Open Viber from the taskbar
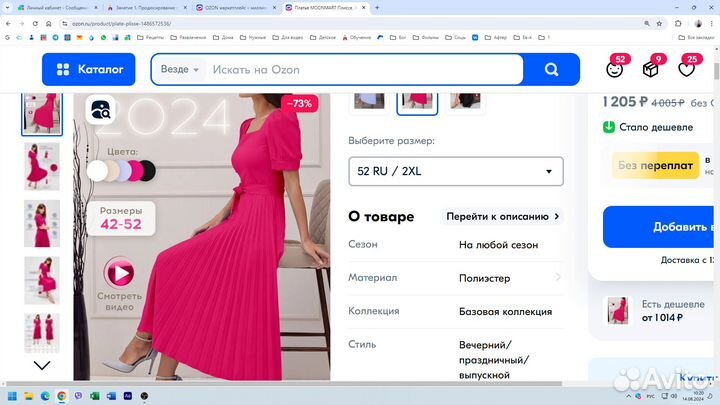 tap(78, 396)
